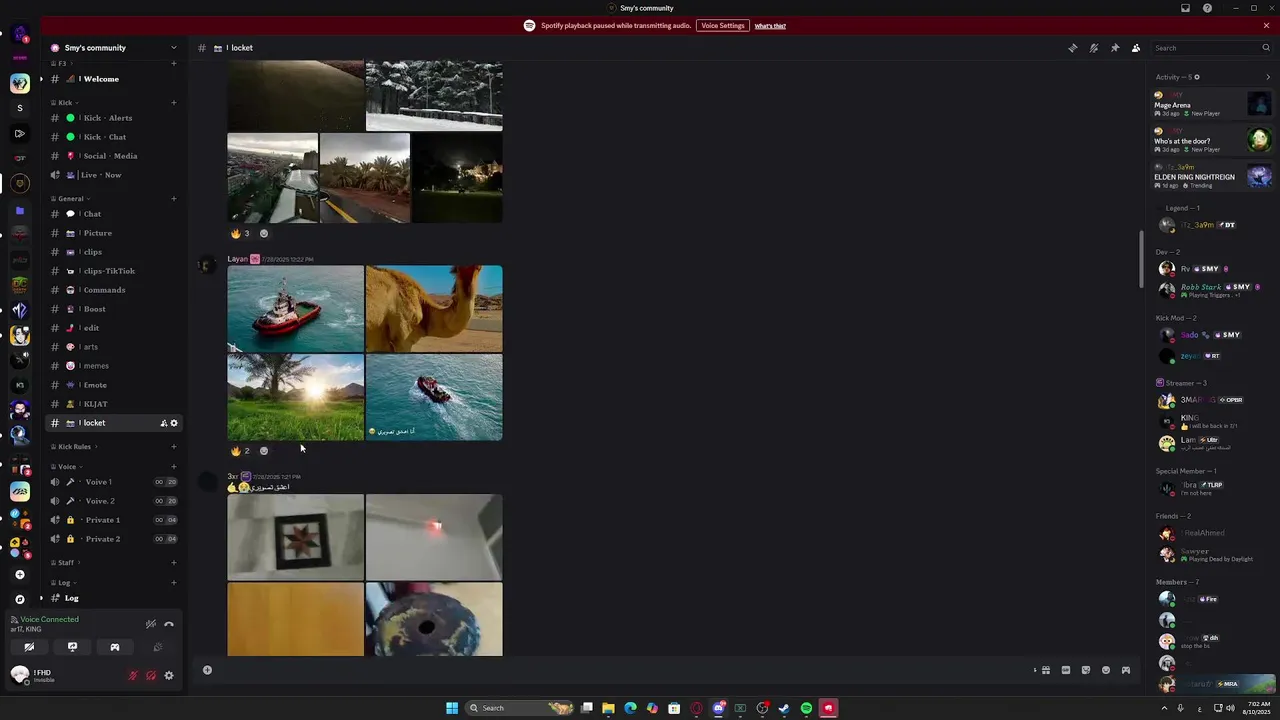Open Spotify from the Windows taskbar

pos(806,708)
